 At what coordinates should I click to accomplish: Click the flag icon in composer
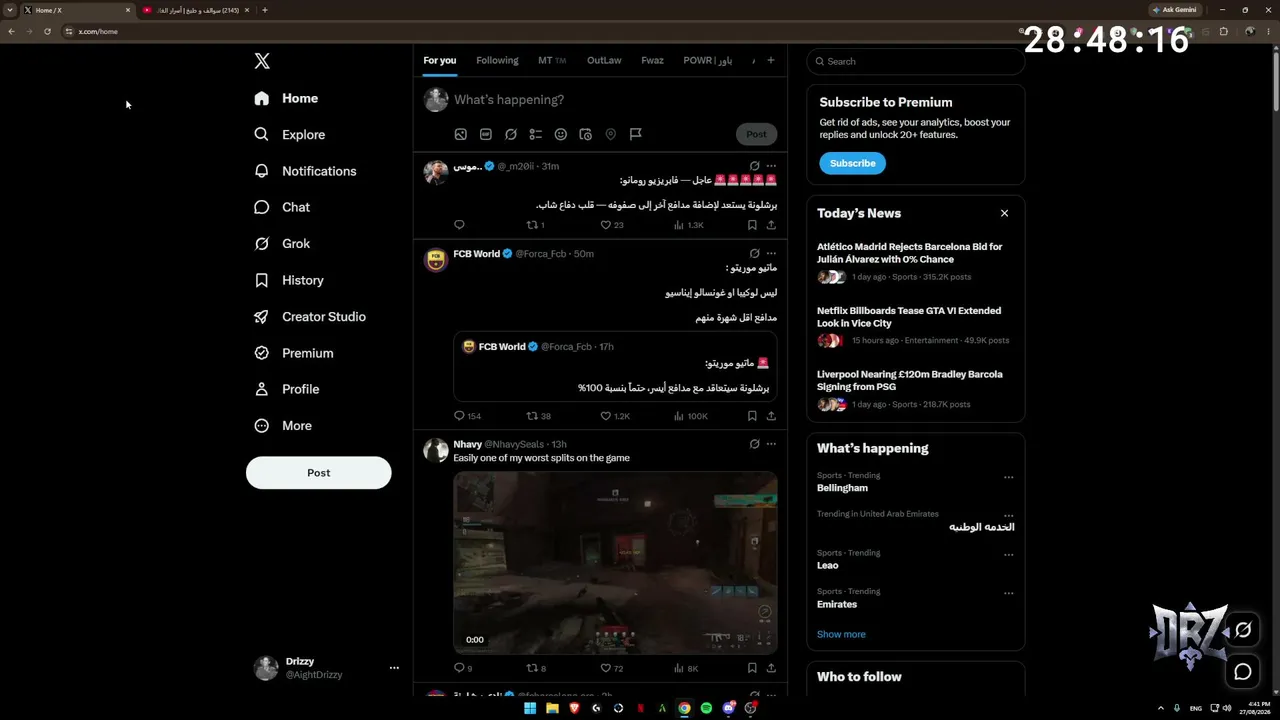pyautogui.click(x=635, y=134)
